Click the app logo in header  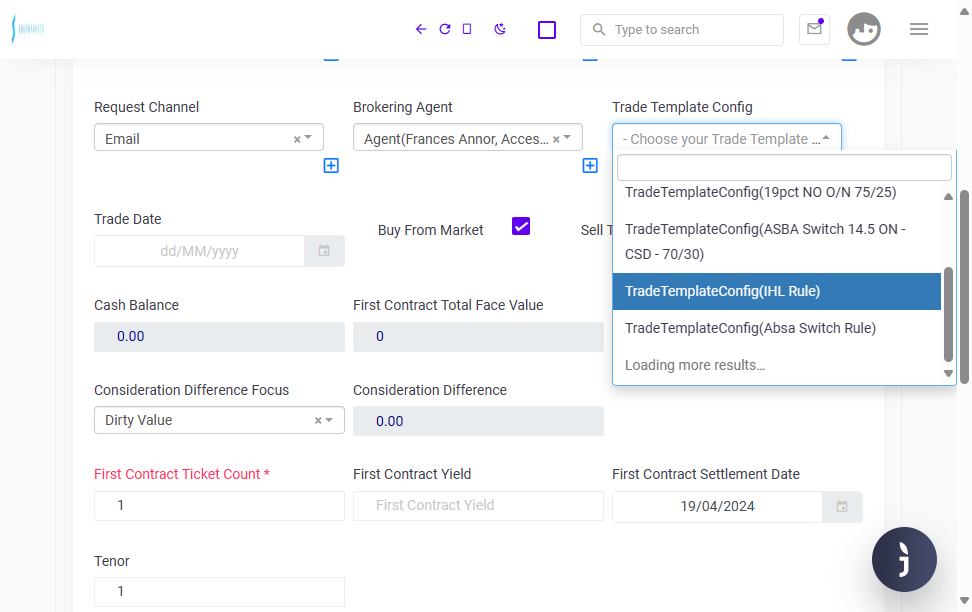click(x=28, y=29)
